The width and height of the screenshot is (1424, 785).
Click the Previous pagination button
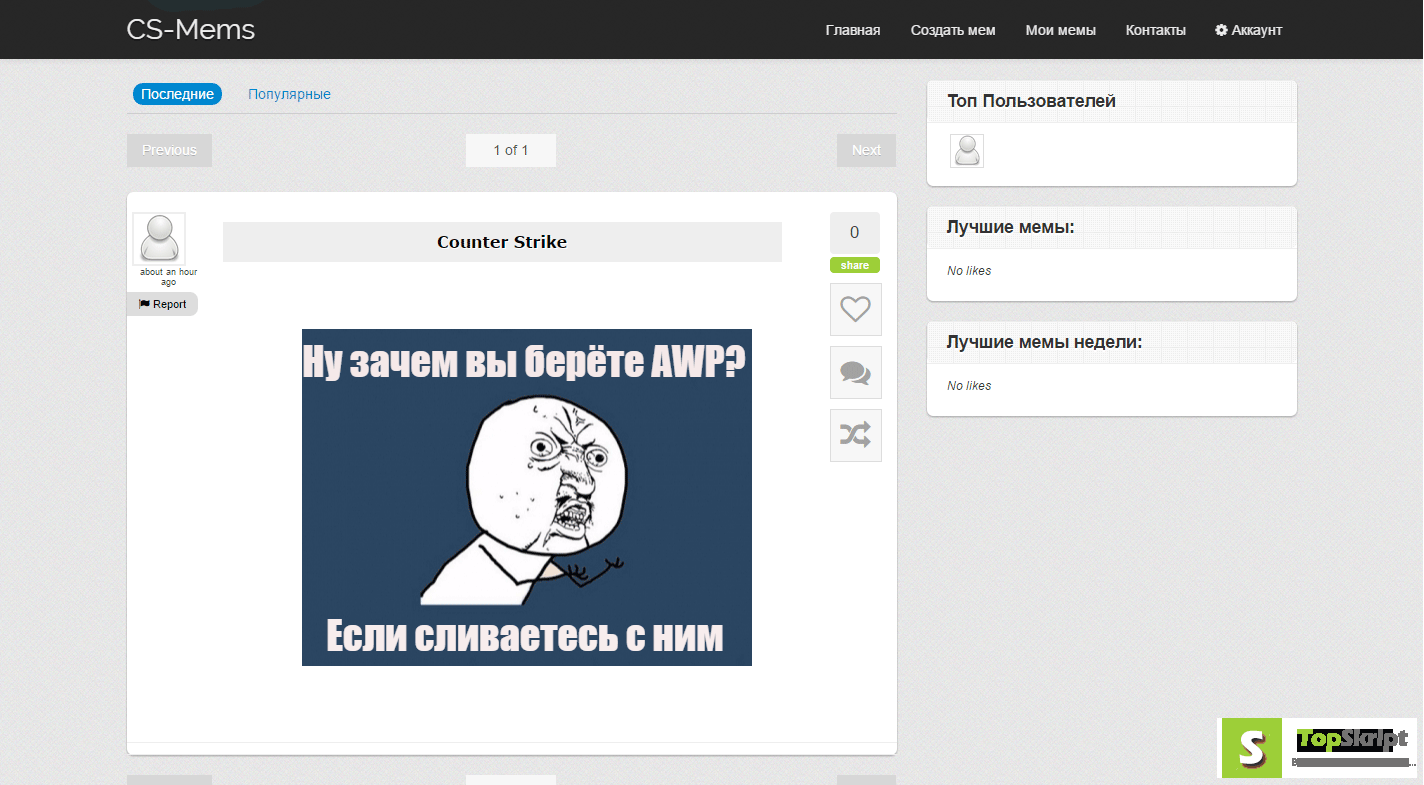click(x=169, y=150)
